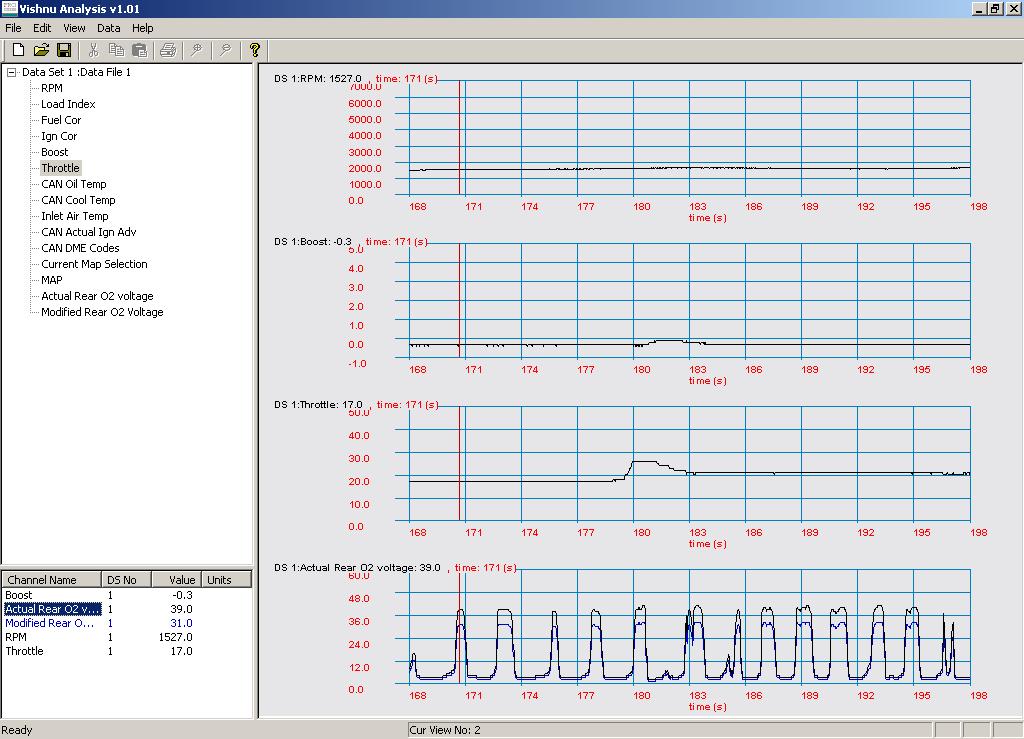1024x739 pixels.
Task: Collapse the Data Set 1 tree node
Action: tap(12, 72)
